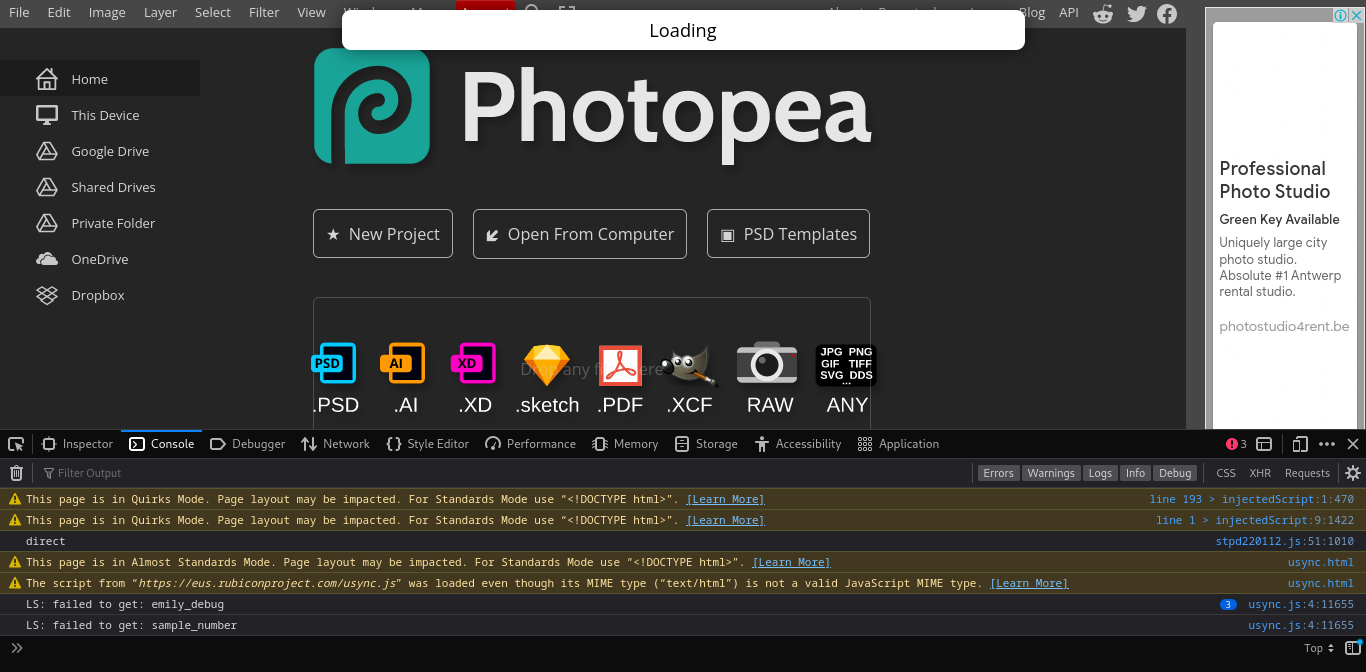This screenshot has width=1366, height=672.
Task: Expand the console input with the double chevron
Action: [x=16, y=648]
